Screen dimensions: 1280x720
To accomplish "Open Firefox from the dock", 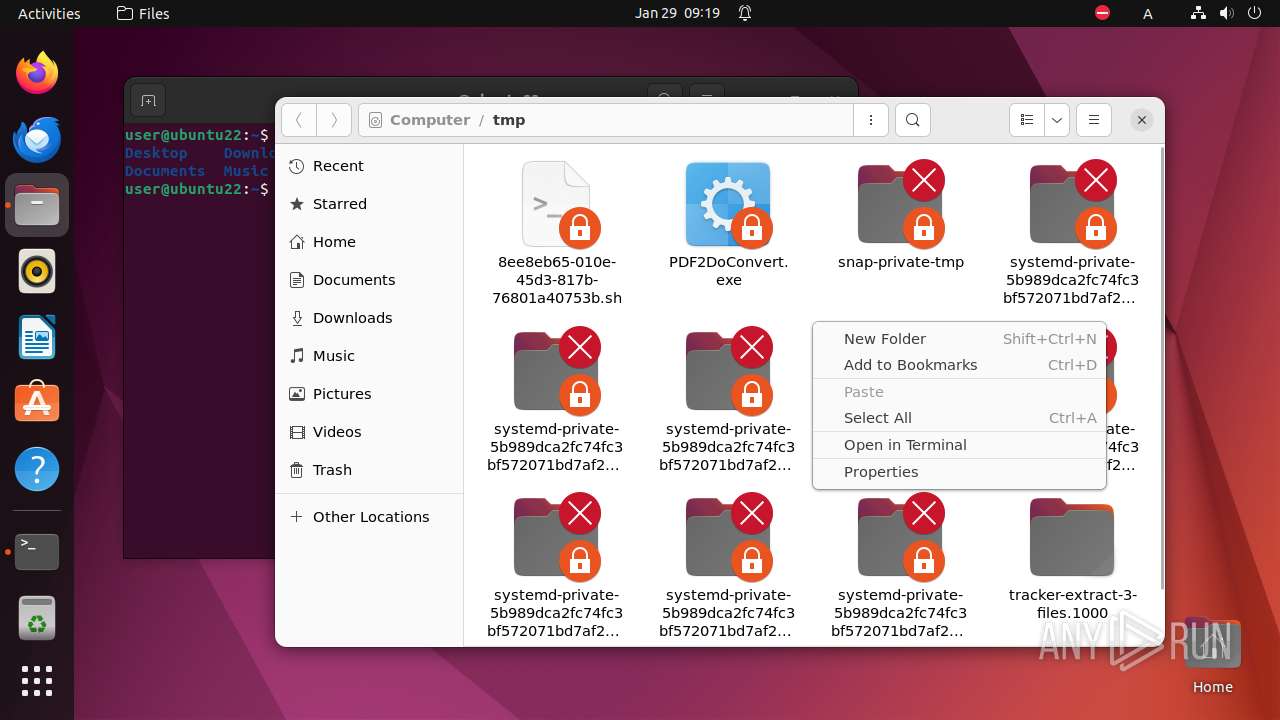I will pos(37,73).
